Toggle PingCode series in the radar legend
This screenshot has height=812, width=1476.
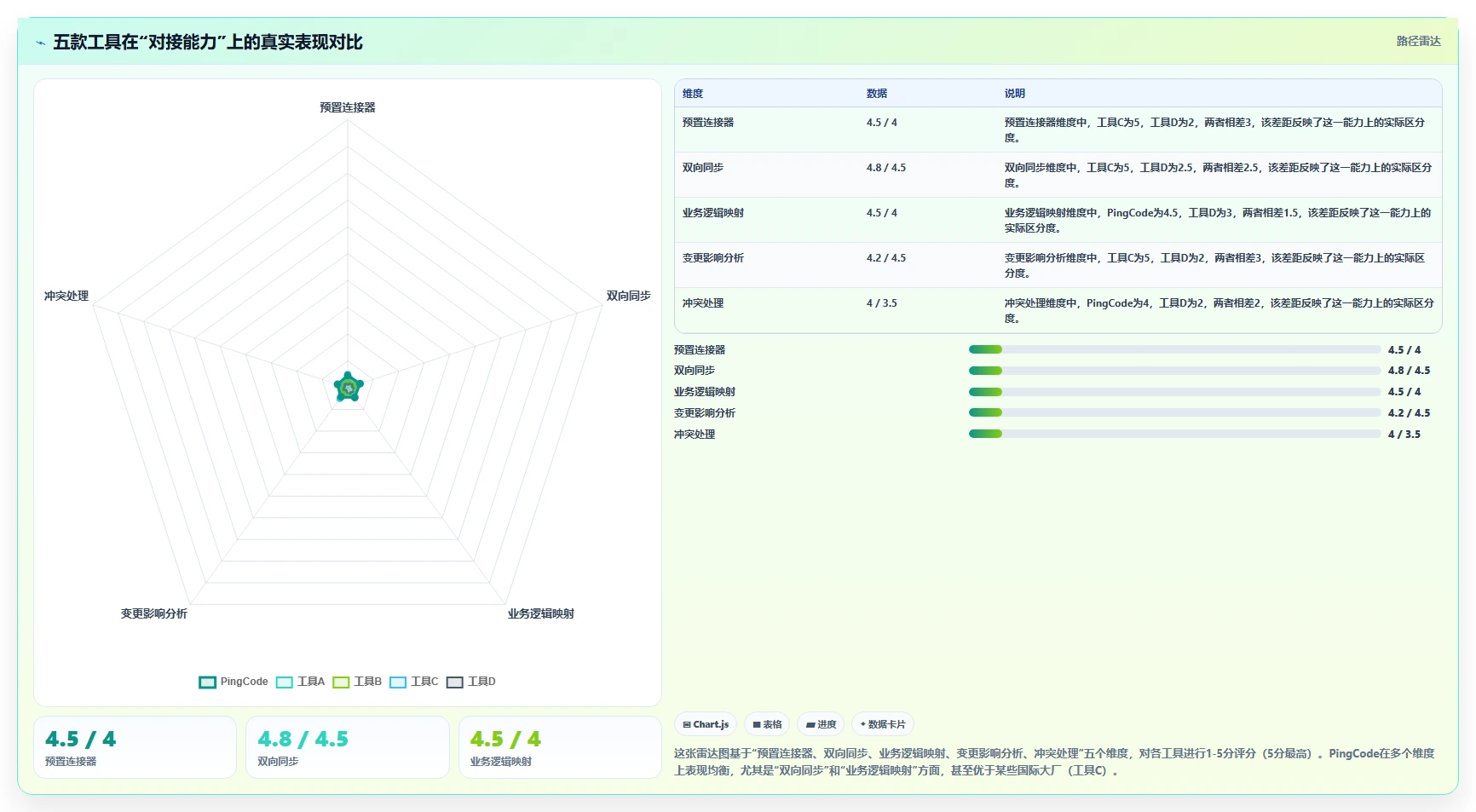pyautogui.click(x=234, y=682)
